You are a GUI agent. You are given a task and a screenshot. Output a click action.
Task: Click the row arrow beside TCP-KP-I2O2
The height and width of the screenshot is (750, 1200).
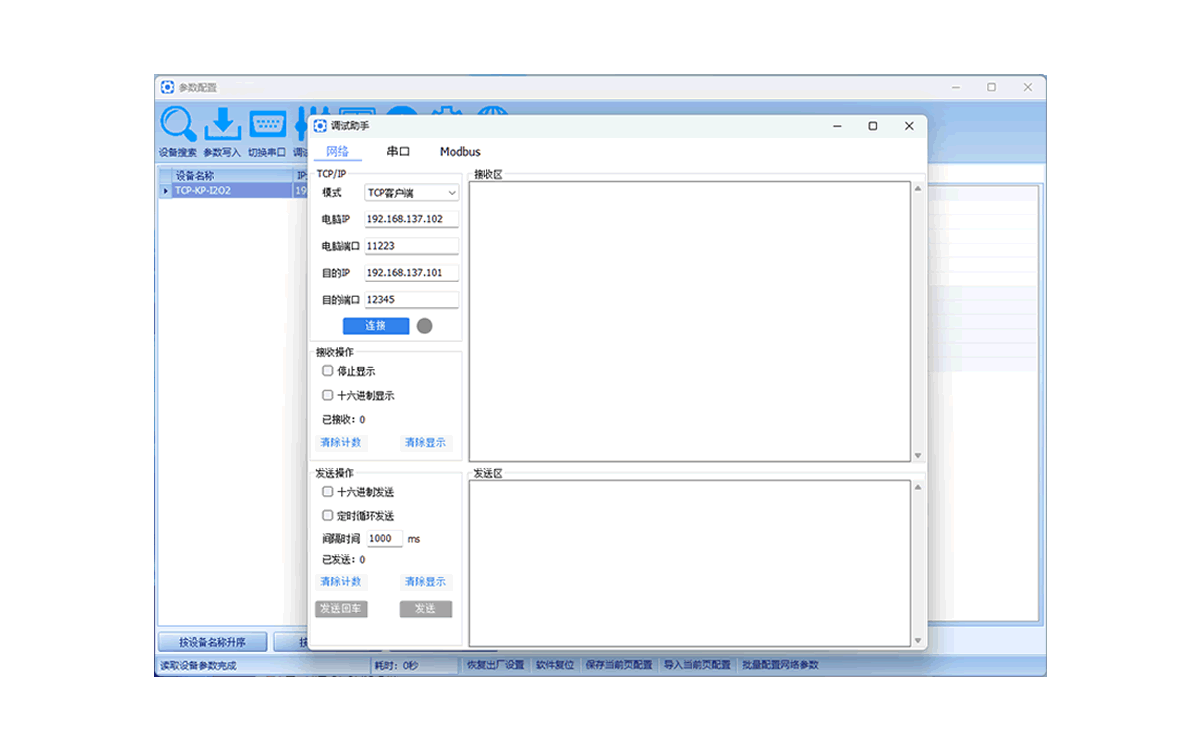click(166, 191)
